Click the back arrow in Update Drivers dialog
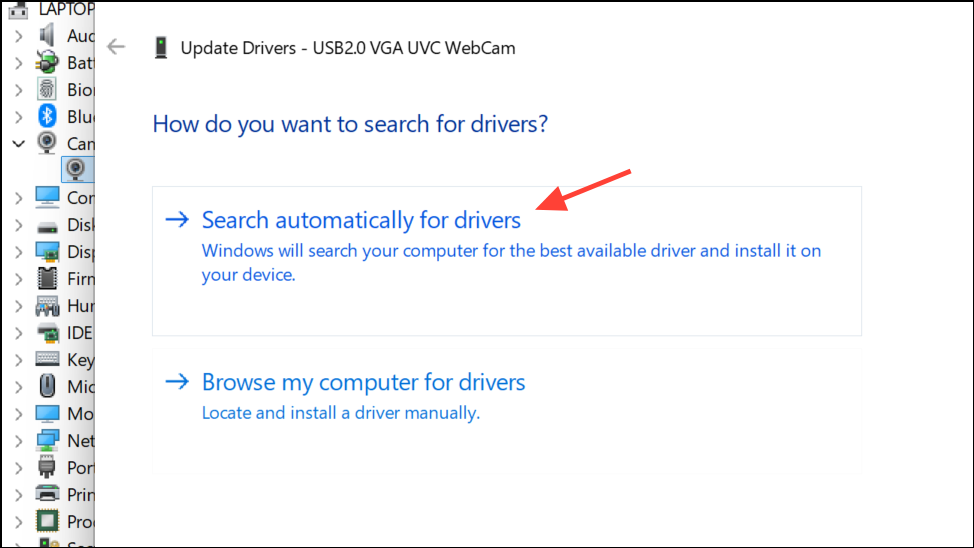 (116, 47)
